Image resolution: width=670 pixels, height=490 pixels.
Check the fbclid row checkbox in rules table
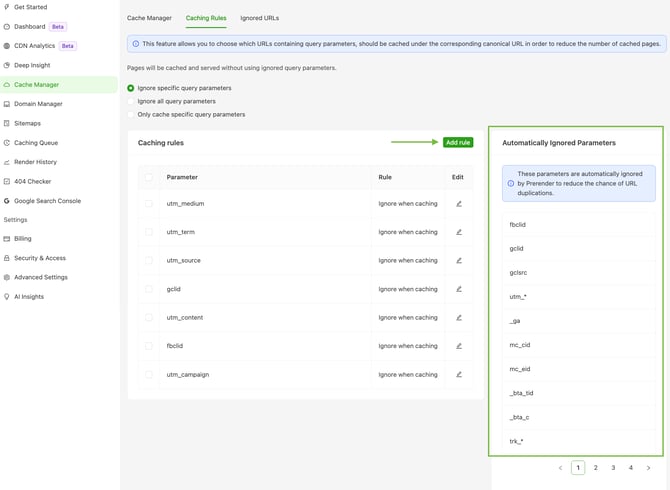(149, 346)
